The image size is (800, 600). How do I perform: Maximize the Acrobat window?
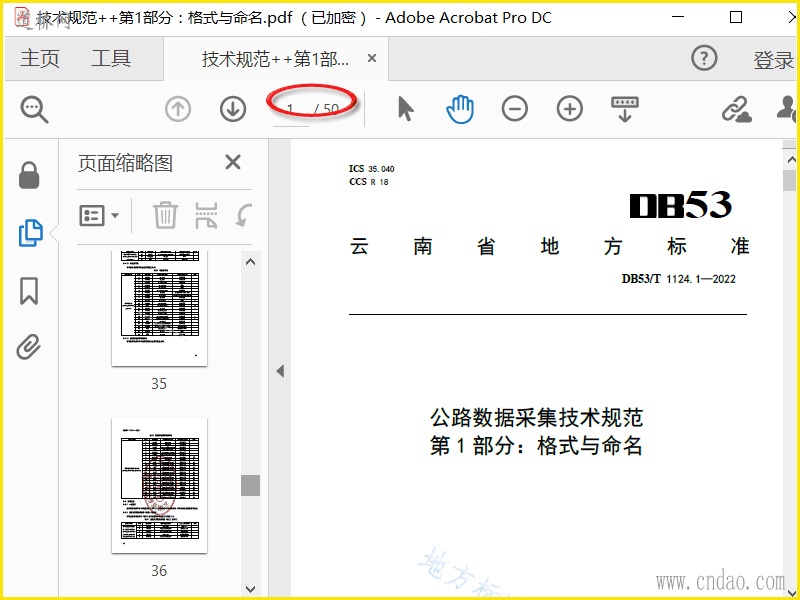point(736,17)
